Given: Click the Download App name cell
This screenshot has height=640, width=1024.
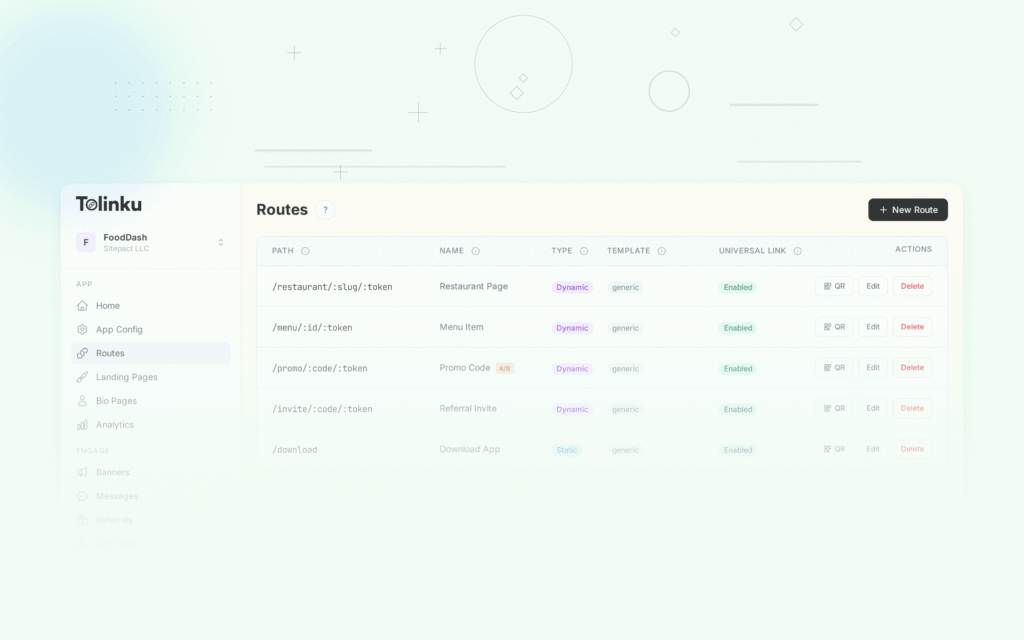Looking at the screenshot, I should (470, 449).
